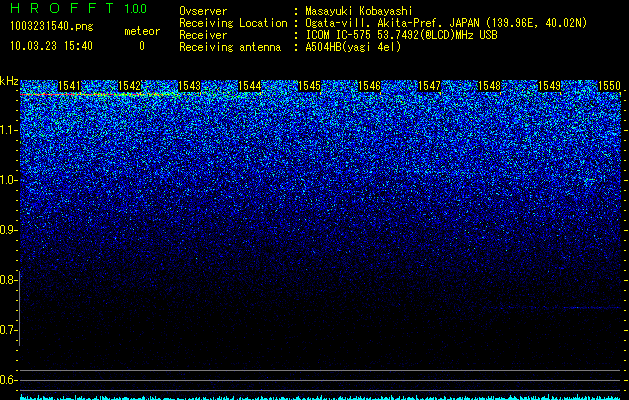
Task: Click the Receiving Location label
Action: point(233,23)
